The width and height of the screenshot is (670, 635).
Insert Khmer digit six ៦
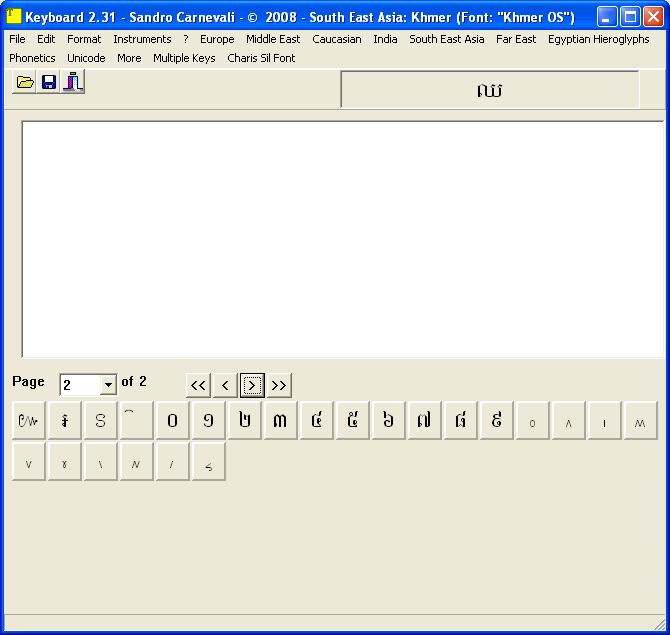point(388,420)
